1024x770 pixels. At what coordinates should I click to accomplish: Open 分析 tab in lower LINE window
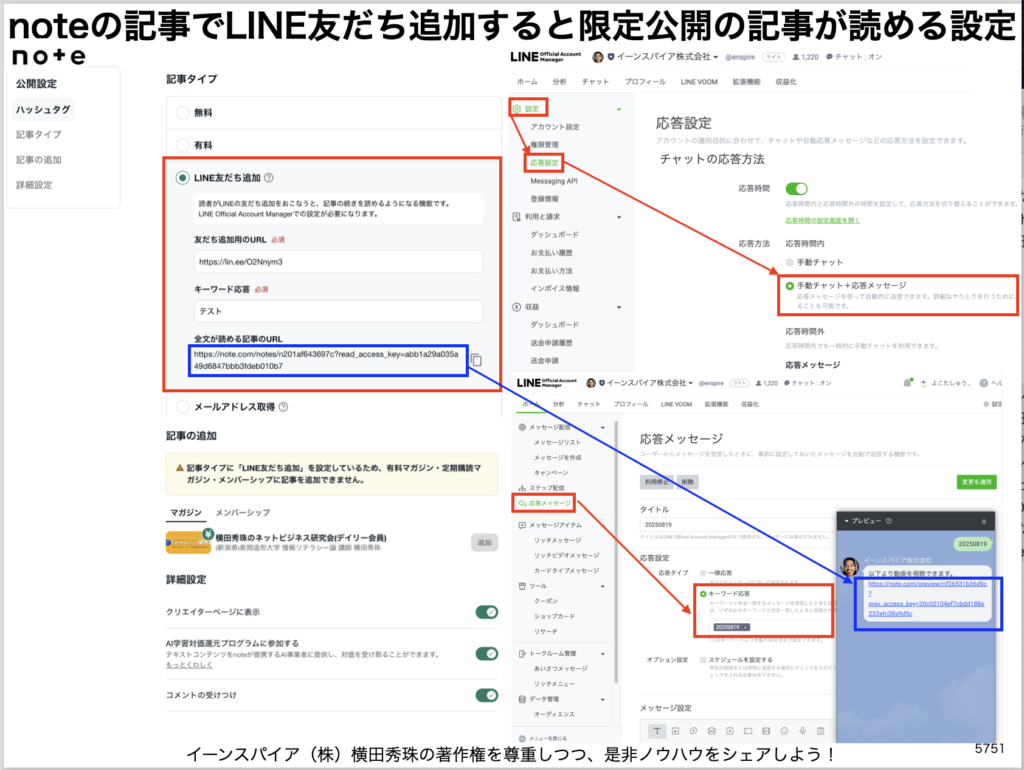pyautogui.click(x=558, y=404)
